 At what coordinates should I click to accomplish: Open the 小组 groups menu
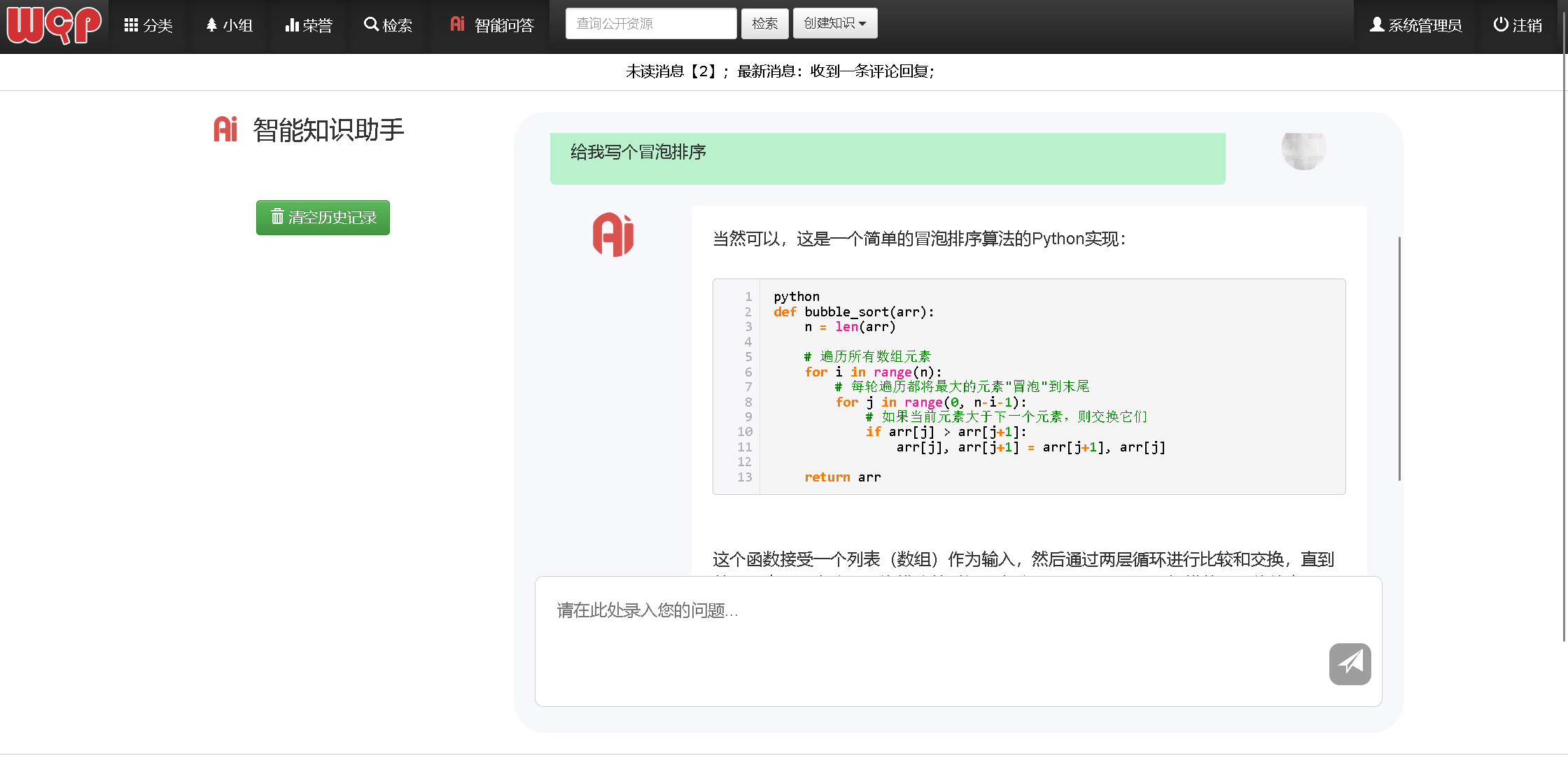point(229,26)
